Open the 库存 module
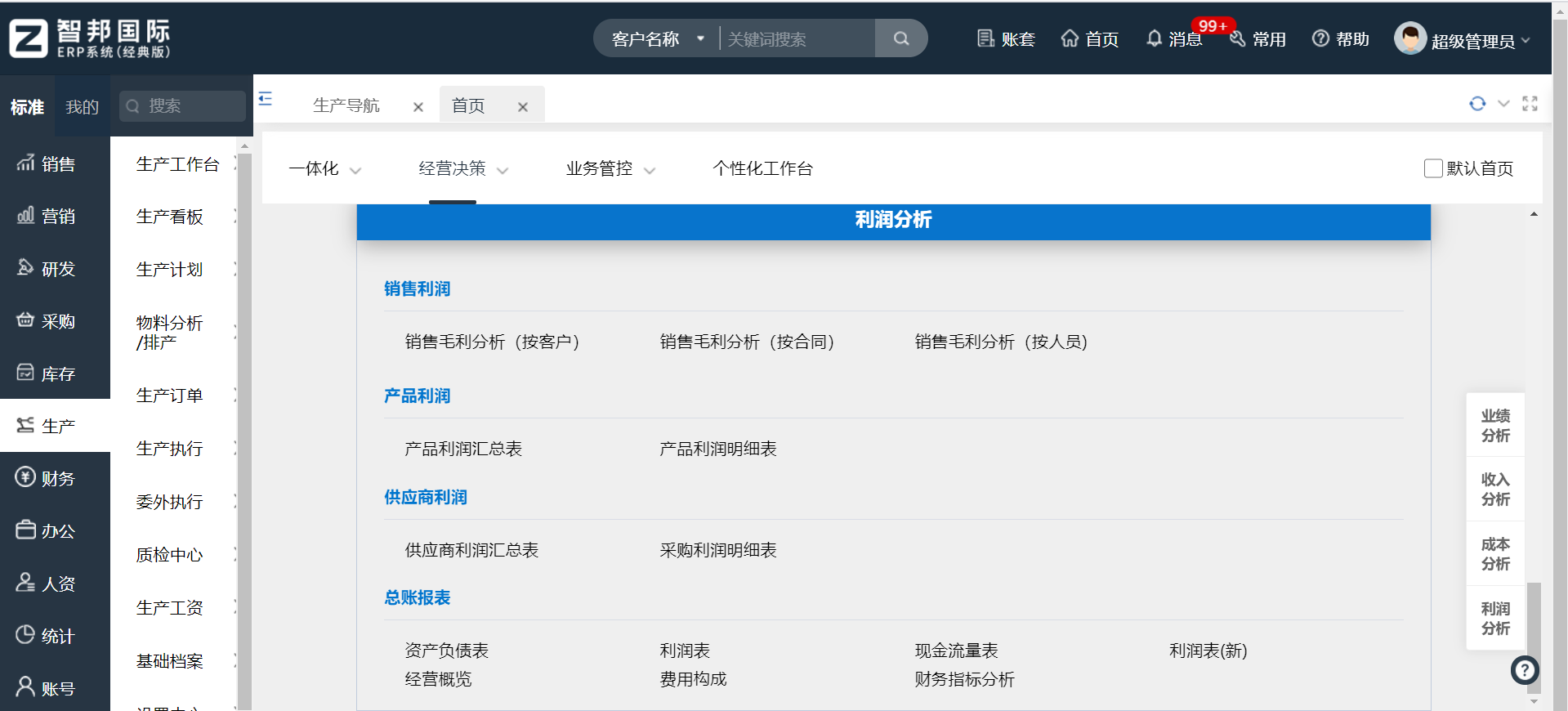Image resolution: width=1568 pixels, height=711 pixels. (x=55, y=373)
